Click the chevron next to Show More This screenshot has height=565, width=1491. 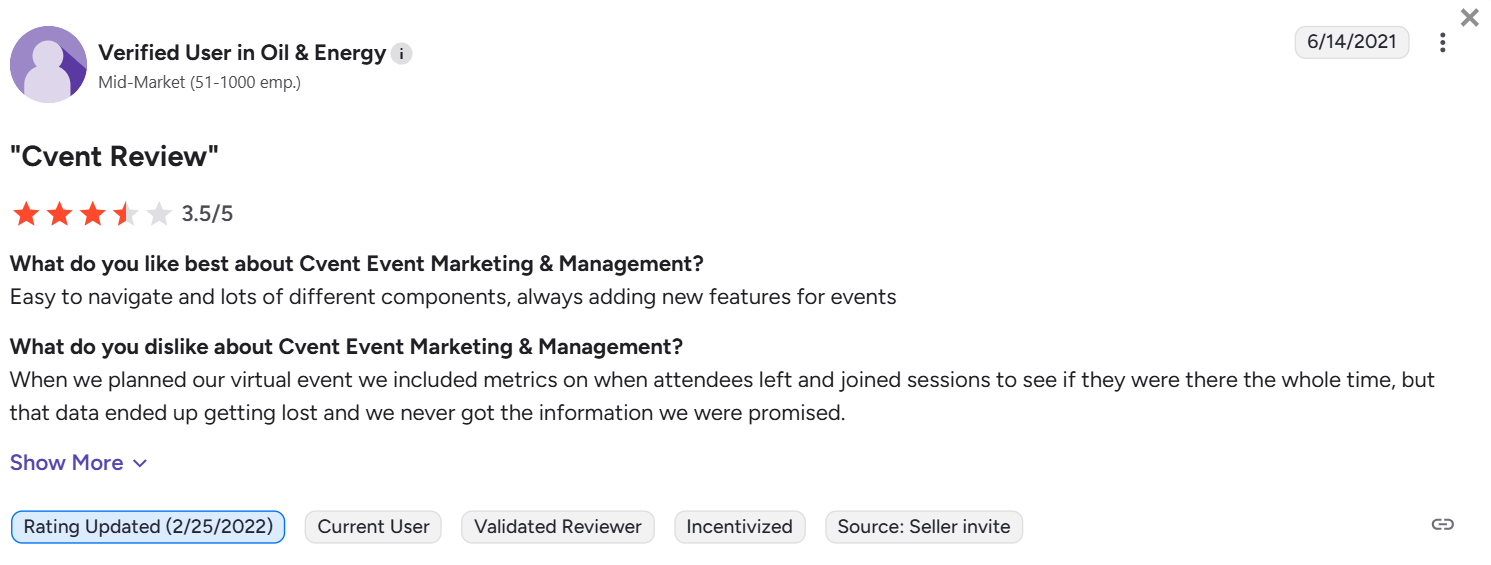click(x=140, y=463)
